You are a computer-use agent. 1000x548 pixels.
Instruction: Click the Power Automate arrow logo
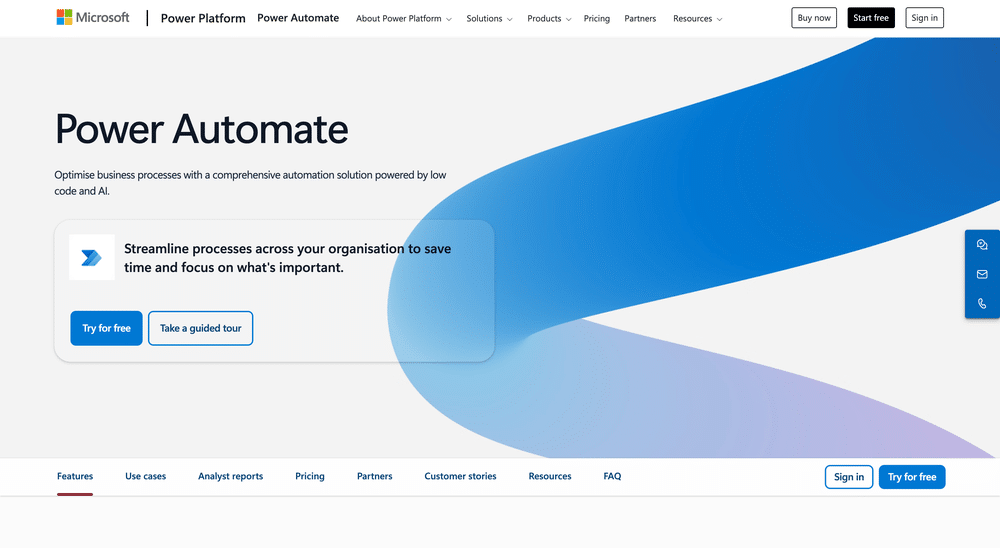click(92, 257)
